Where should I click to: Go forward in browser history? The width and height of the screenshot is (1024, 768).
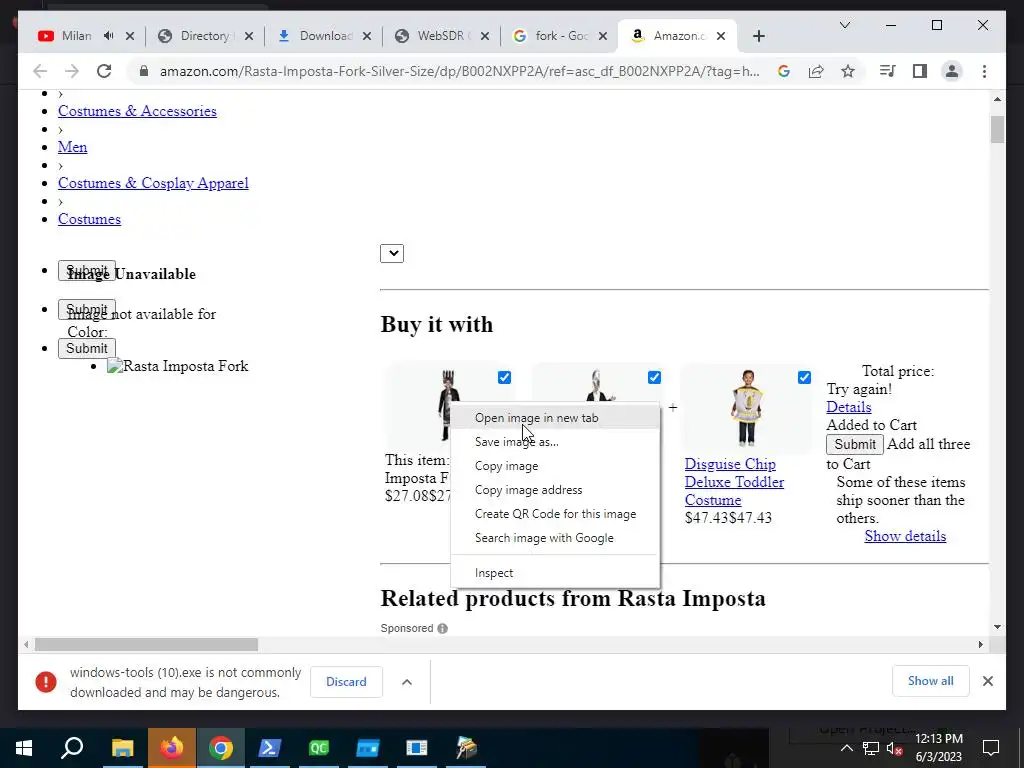[72, 71]
